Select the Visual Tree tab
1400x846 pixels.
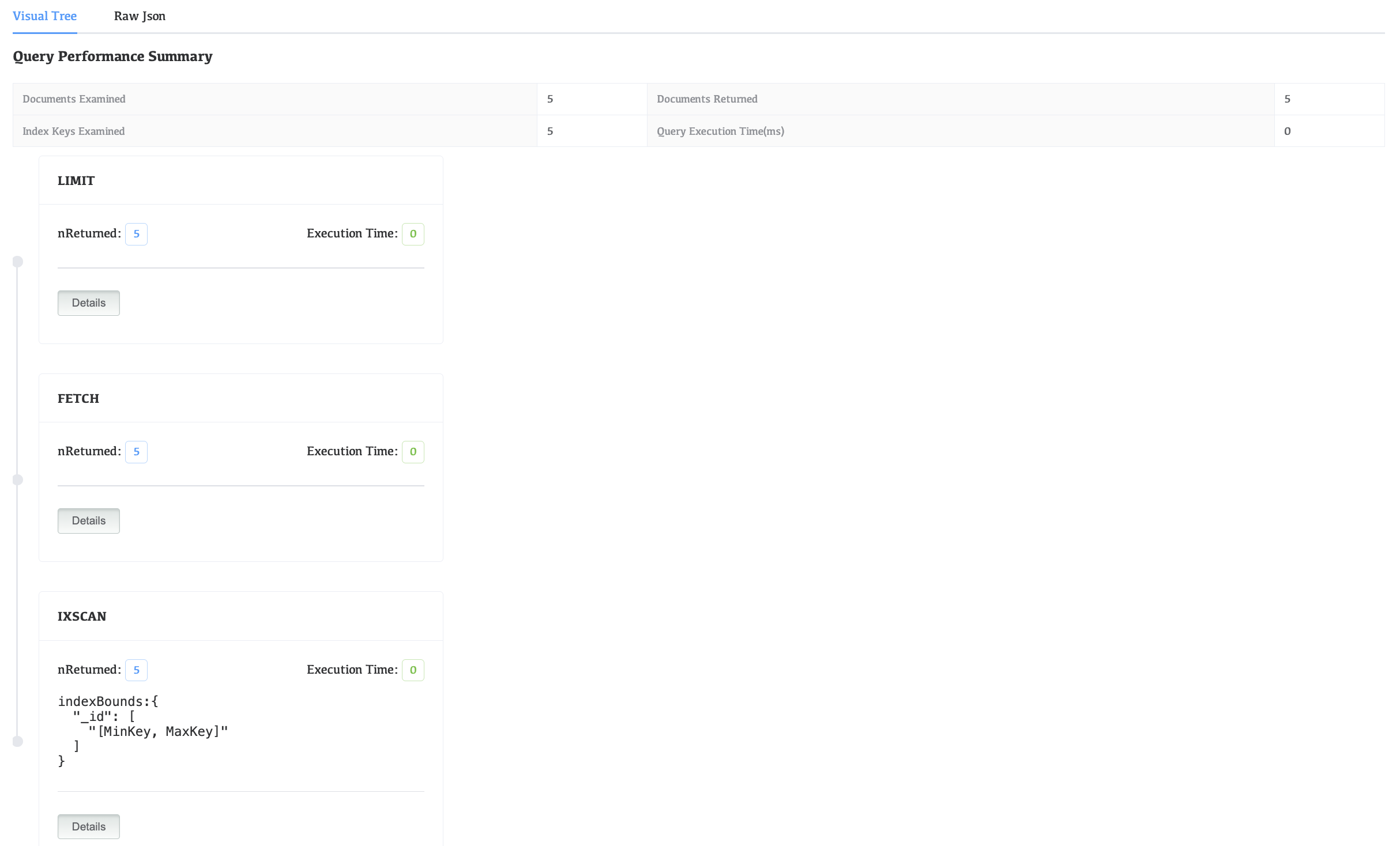pyautogui.click(x=44, y=16)
